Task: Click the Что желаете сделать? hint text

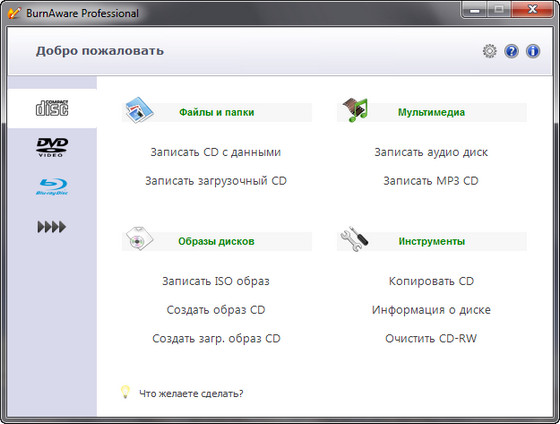Action: [x=191, y=394]
